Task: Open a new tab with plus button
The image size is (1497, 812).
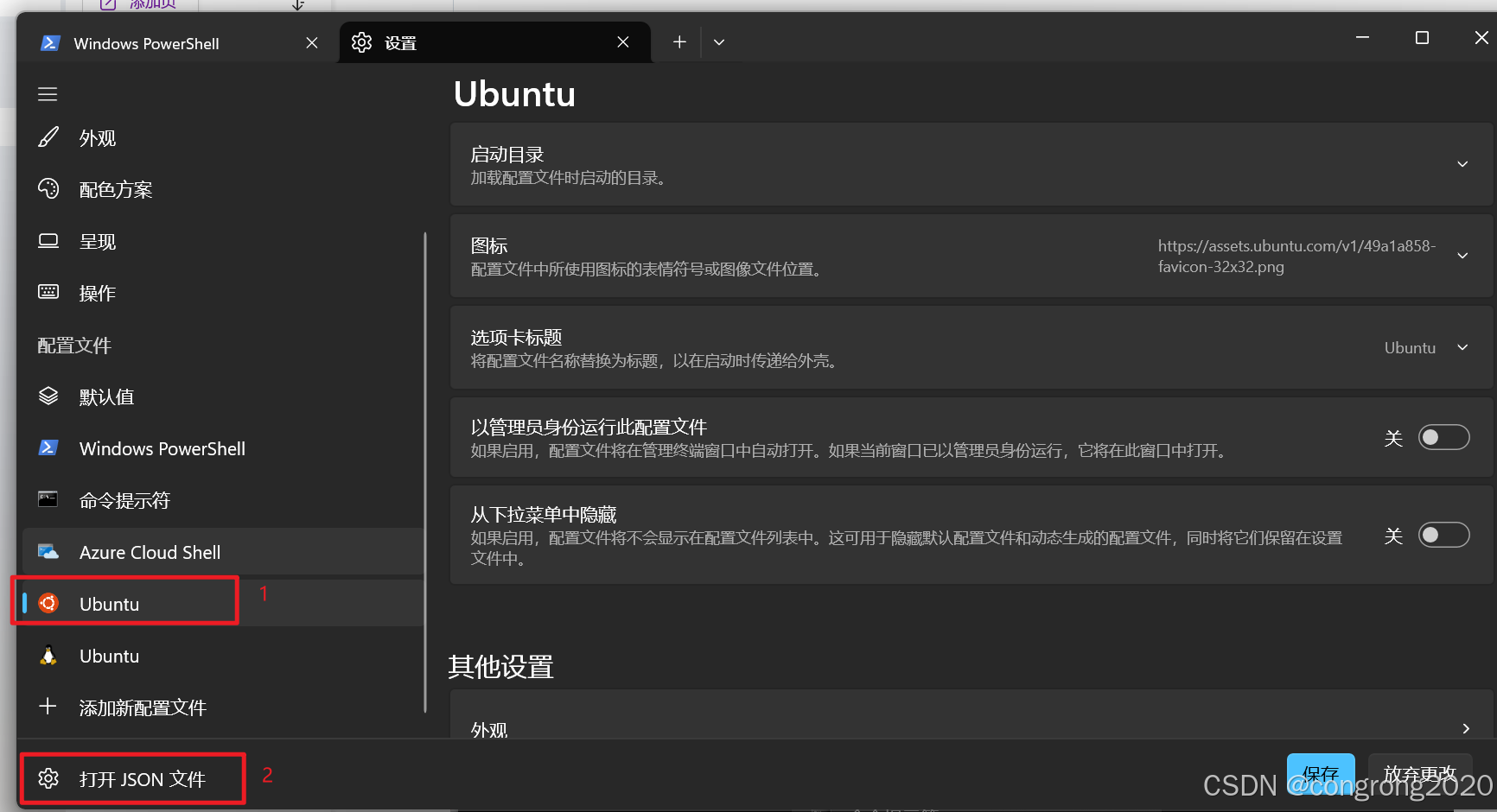Action: pos(679,41)
